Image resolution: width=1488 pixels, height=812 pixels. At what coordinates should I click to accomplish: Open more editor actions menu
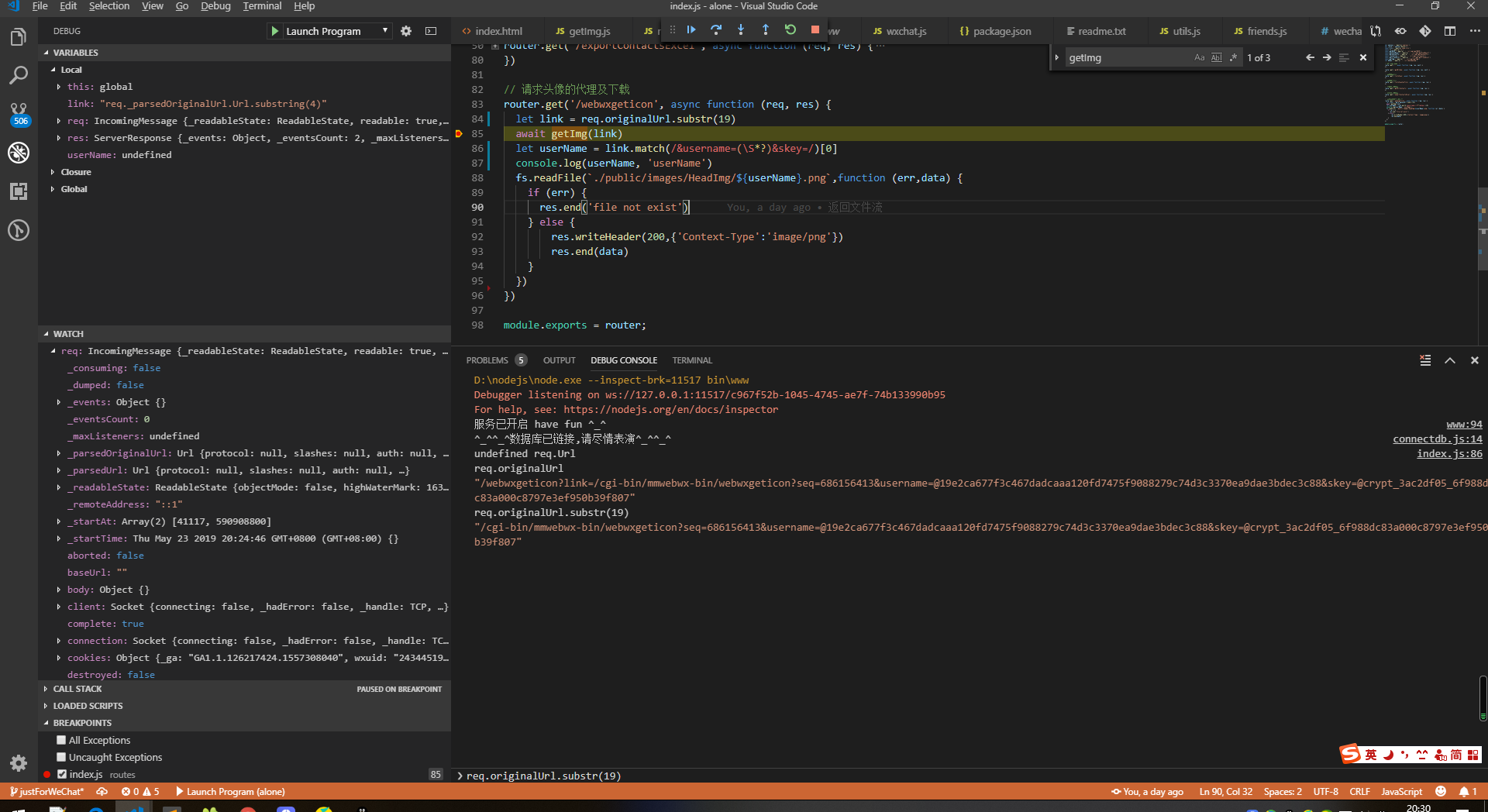[1475, 31]
